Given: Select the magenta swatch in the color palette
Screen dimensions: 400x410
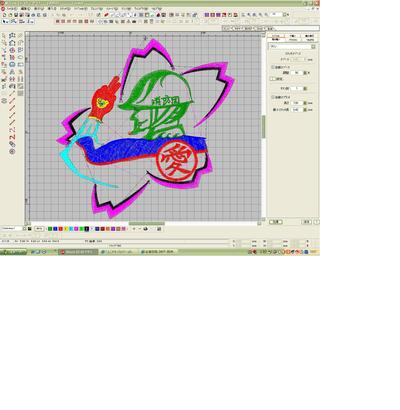Looking at the screenshot, I should (x=76, y=229).
